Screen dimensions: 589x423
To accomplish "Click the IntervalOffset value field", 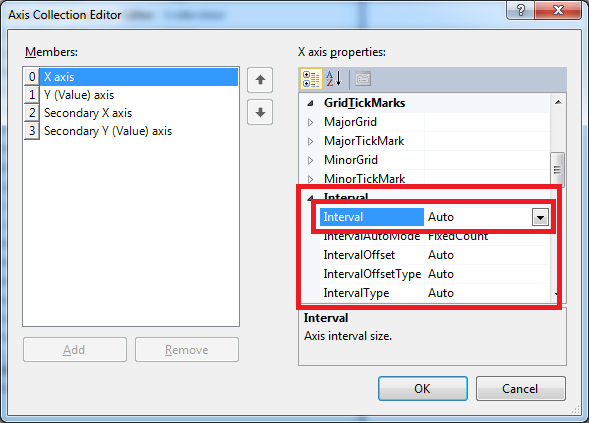I will click(487, 255).
